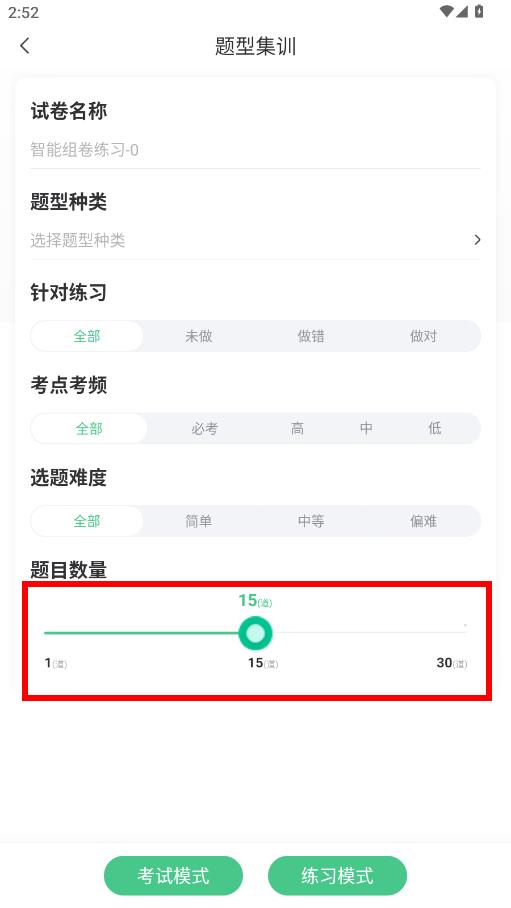Choose 未做 practice filter

[199, 336]
